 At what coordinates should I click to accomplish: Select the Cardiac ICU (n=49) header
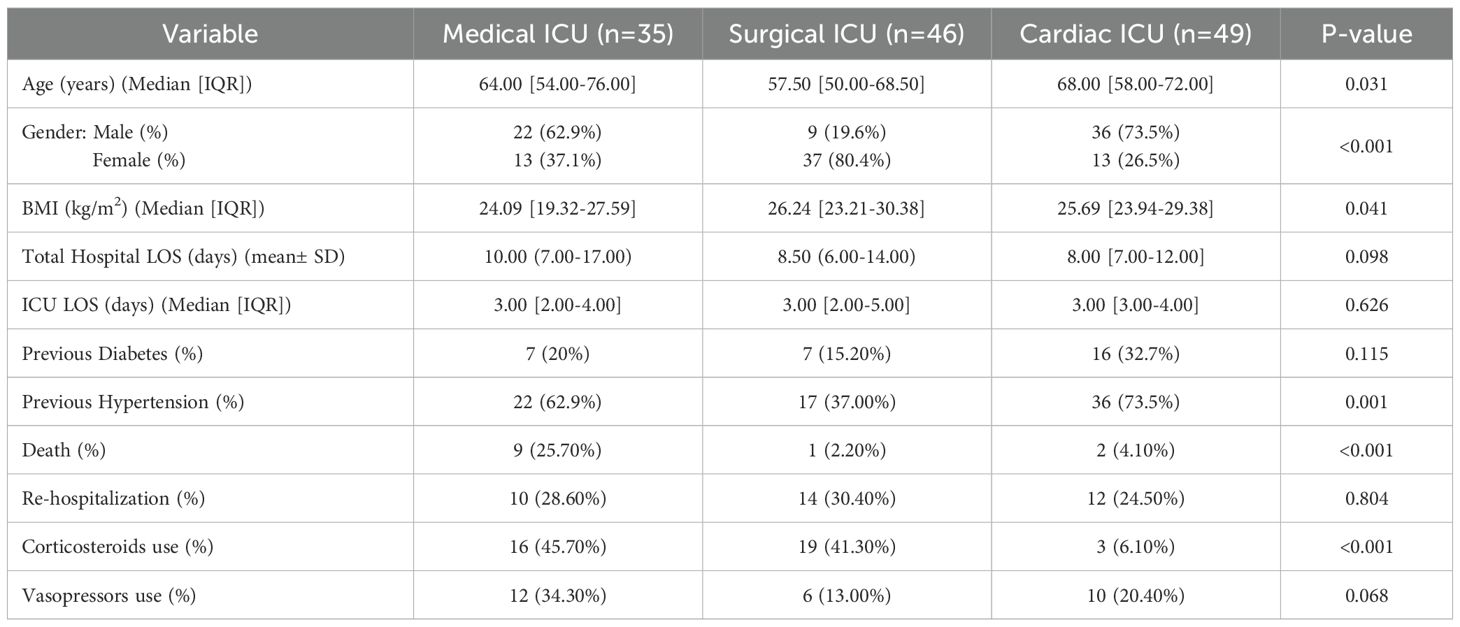pyautogui.click(x=1135, y=34)
